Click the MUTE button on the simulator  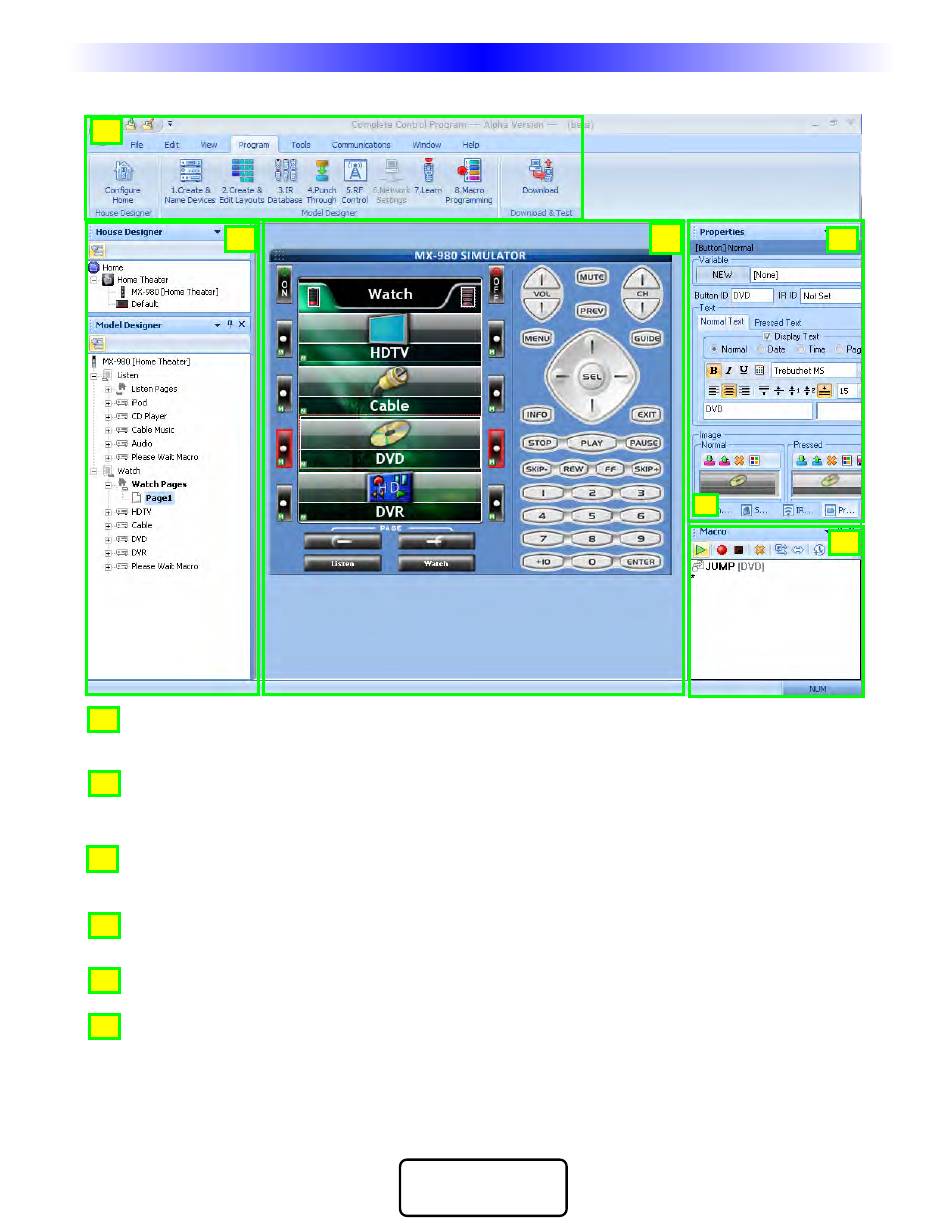pyautogui.click(x=590, y=276)
